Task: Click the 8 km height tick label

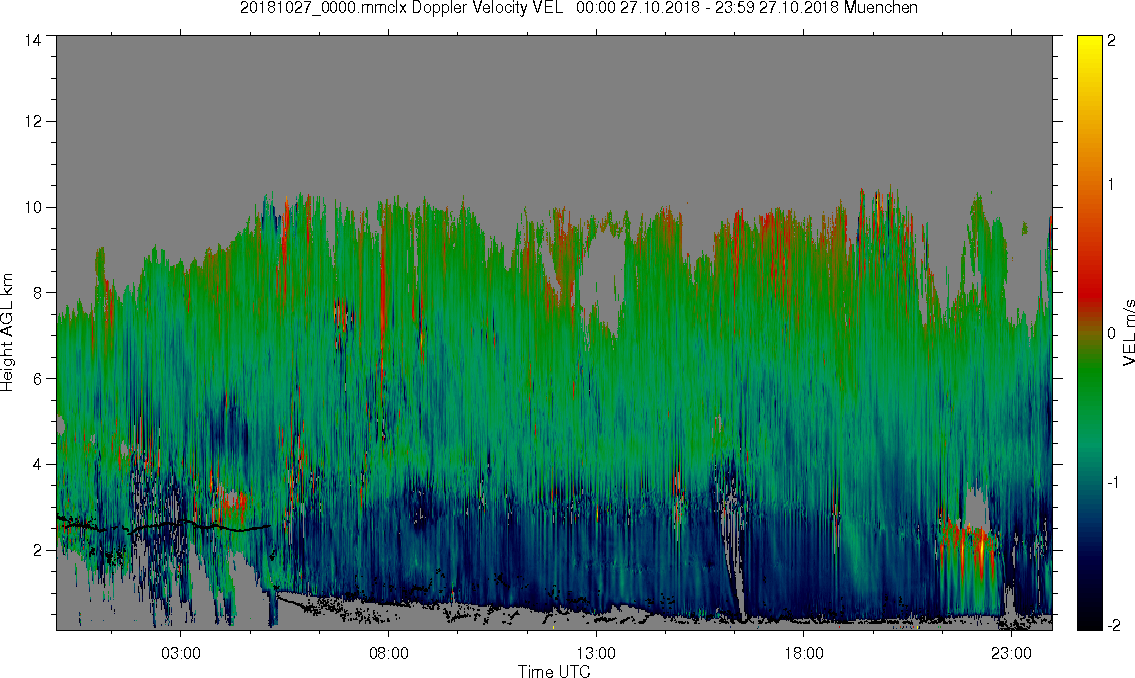Action: (36, 292)
